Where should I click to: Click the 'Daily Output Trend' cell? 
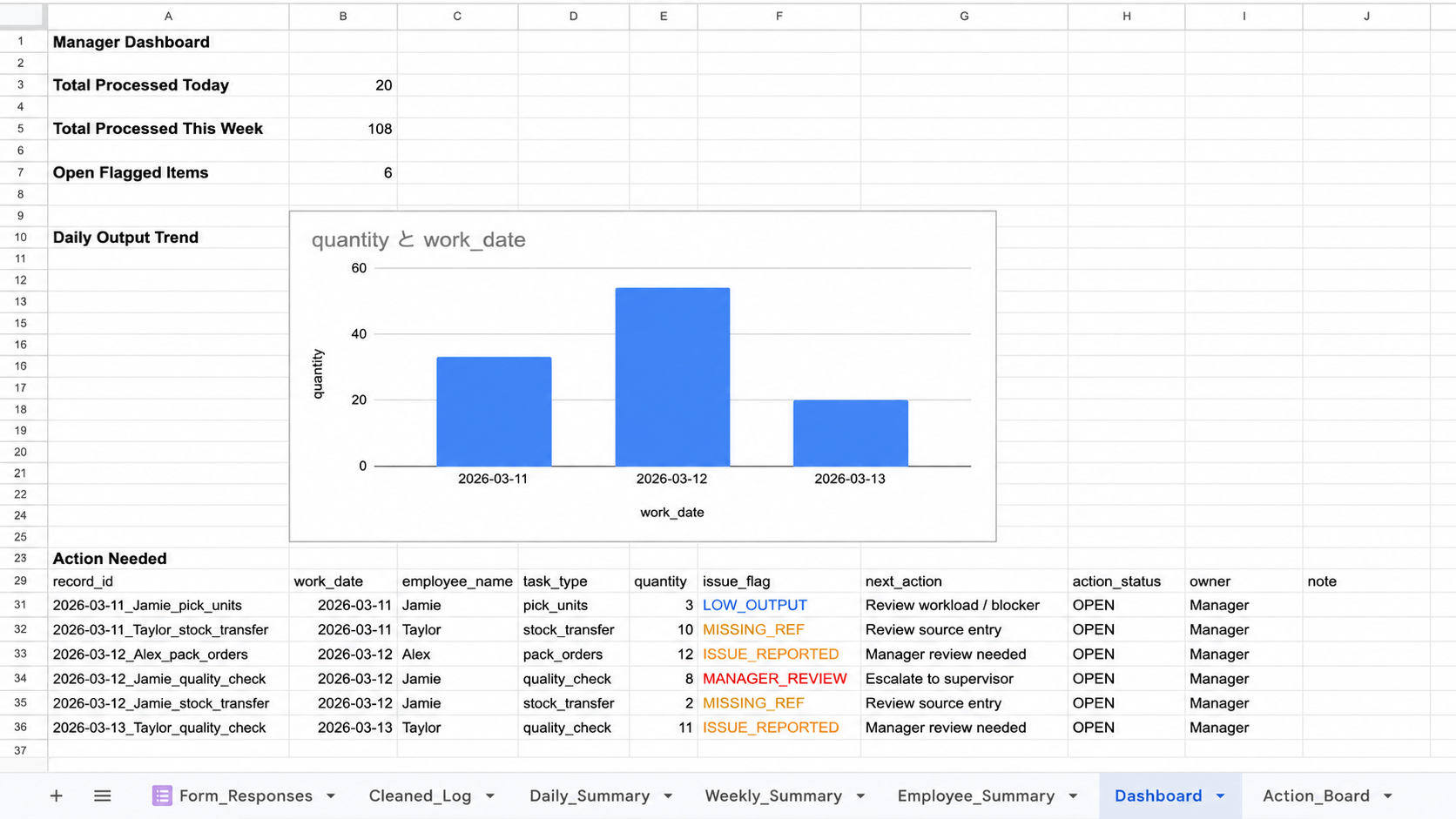pos(168,238)
